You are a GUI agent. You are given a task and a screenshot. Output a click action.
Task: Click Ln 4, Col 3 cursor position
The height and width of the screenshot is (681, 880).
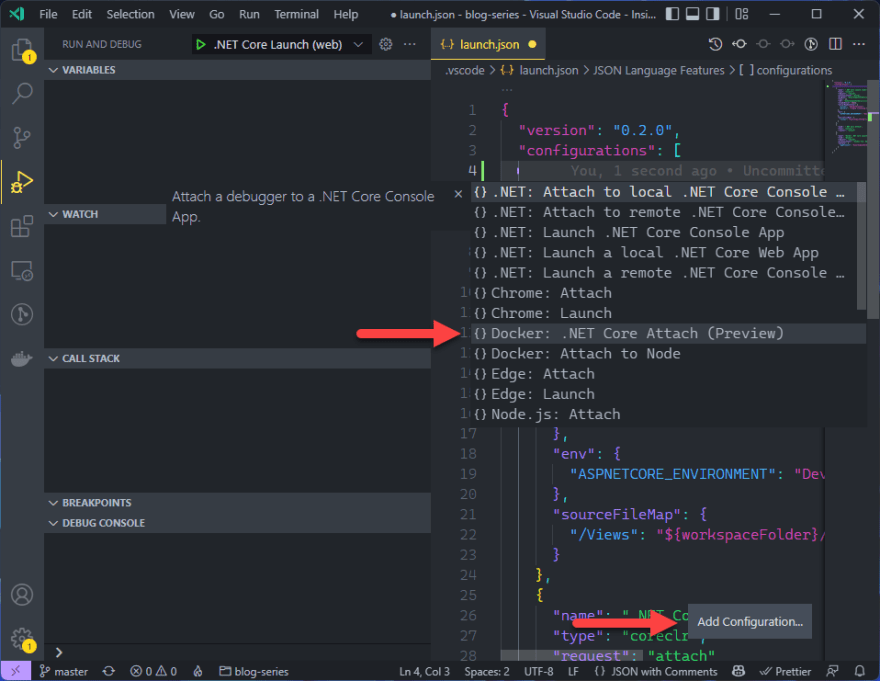click(x=424, y=671)
